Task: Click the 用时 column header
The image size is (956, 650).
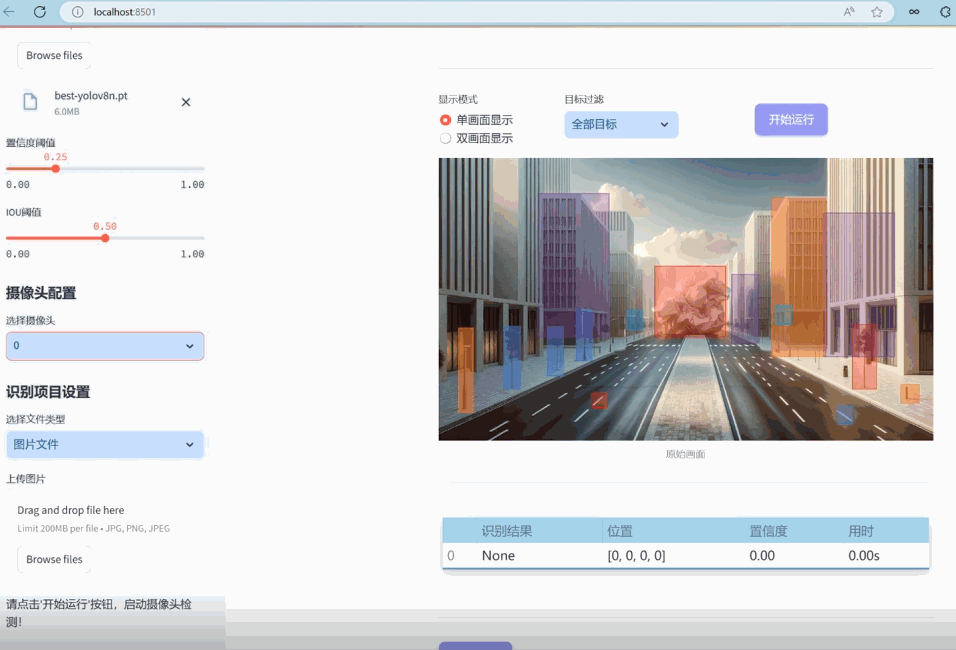Action: (861, 531)
